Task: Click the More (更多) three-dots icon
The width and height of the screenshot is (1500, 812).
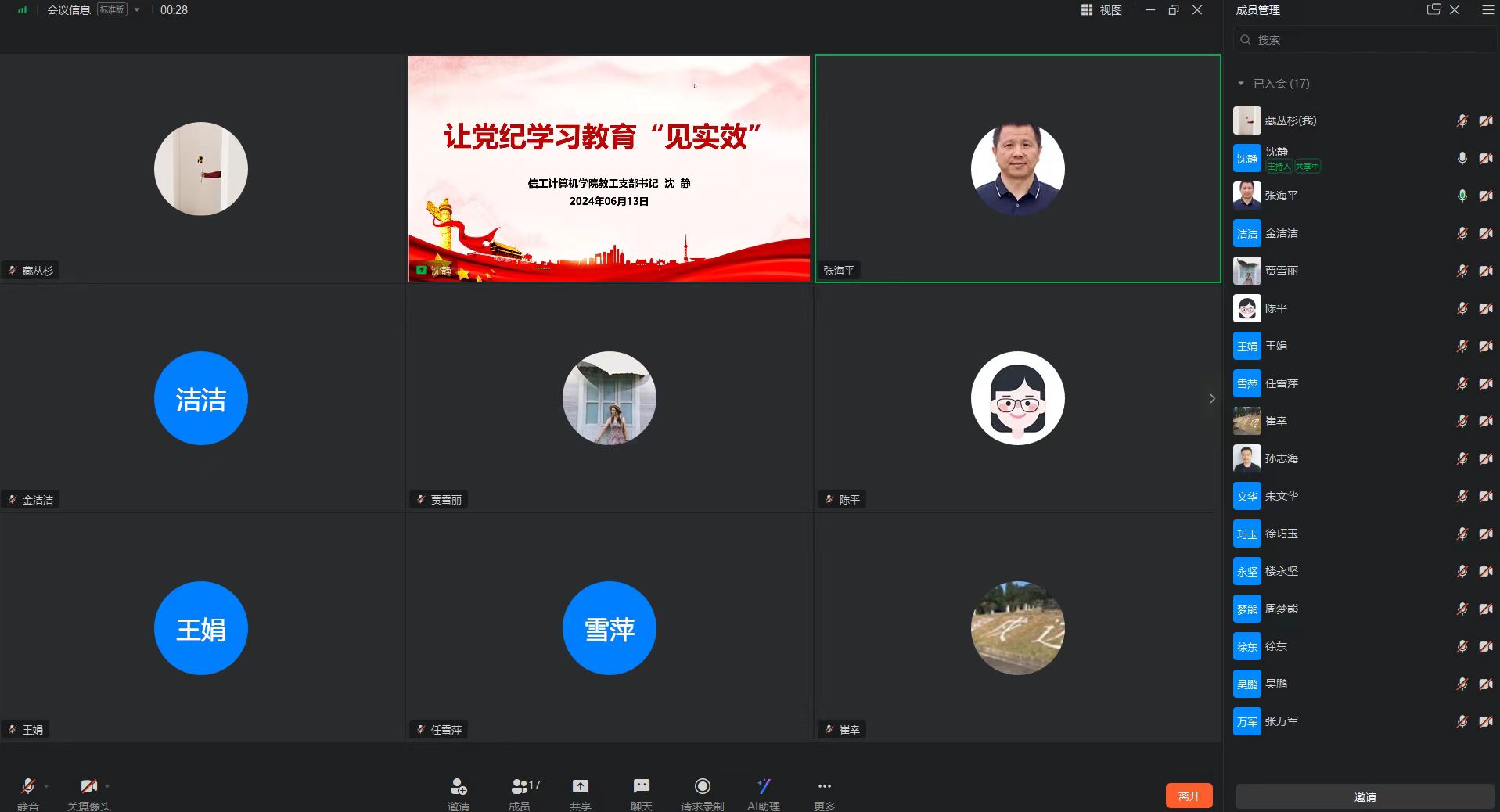Action: [824, 786]
